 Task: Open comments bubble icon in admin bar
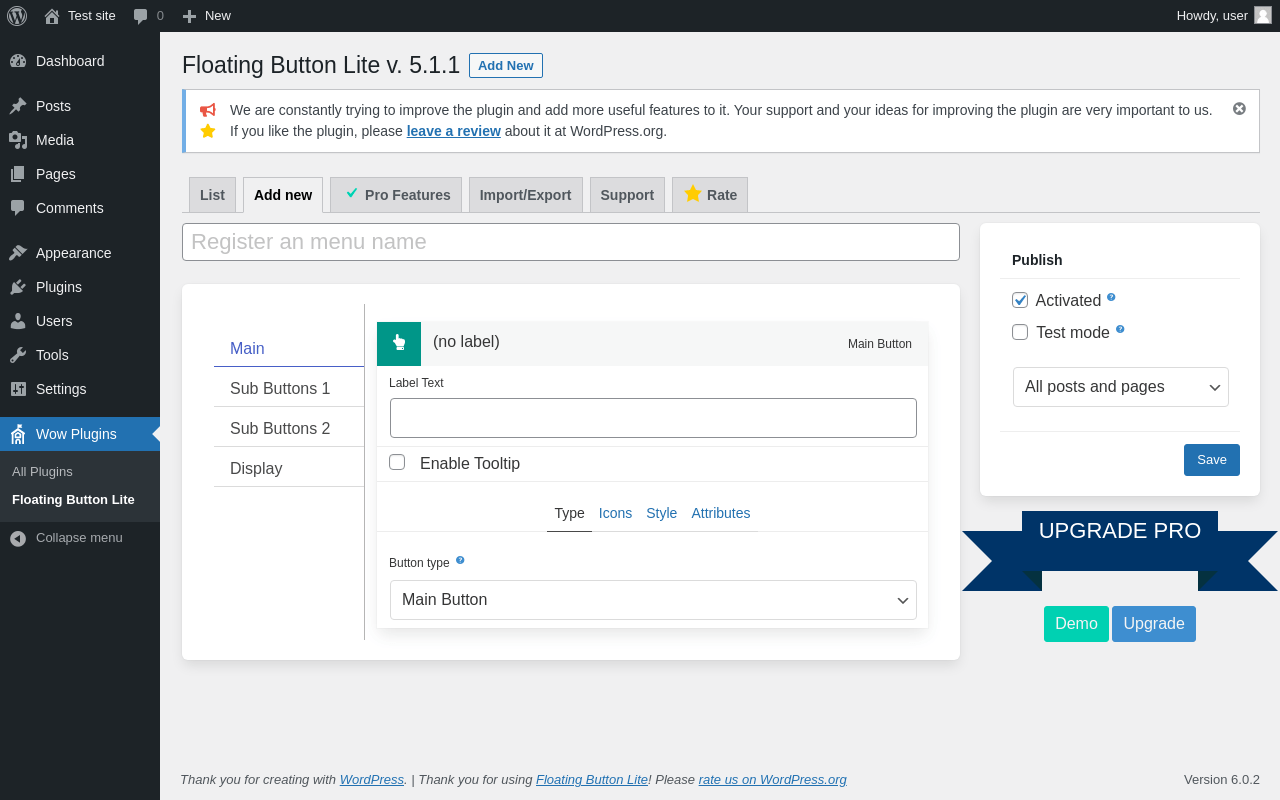(141, 16)
